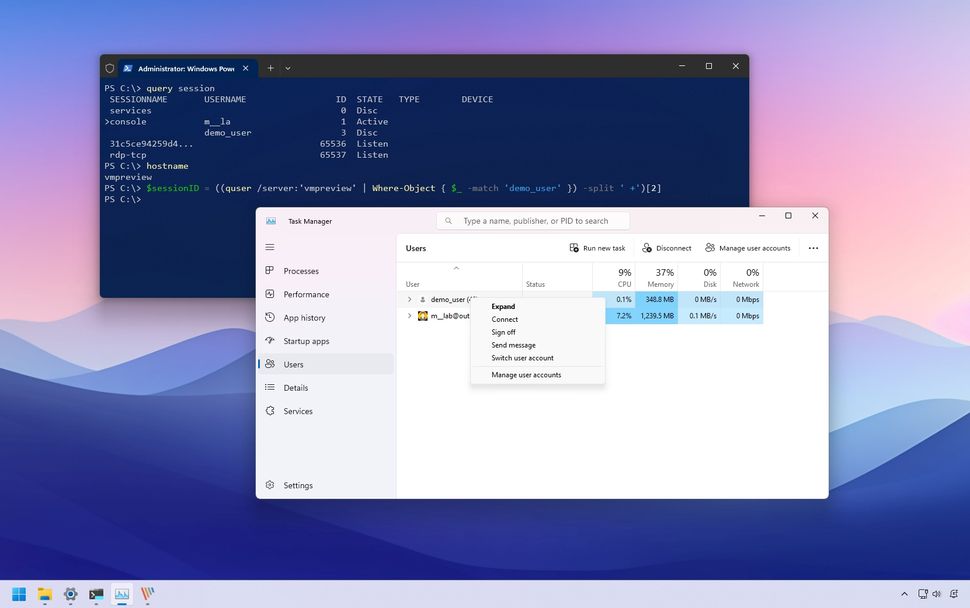
Task: Click the Run new task button
Action: [598, 247]
